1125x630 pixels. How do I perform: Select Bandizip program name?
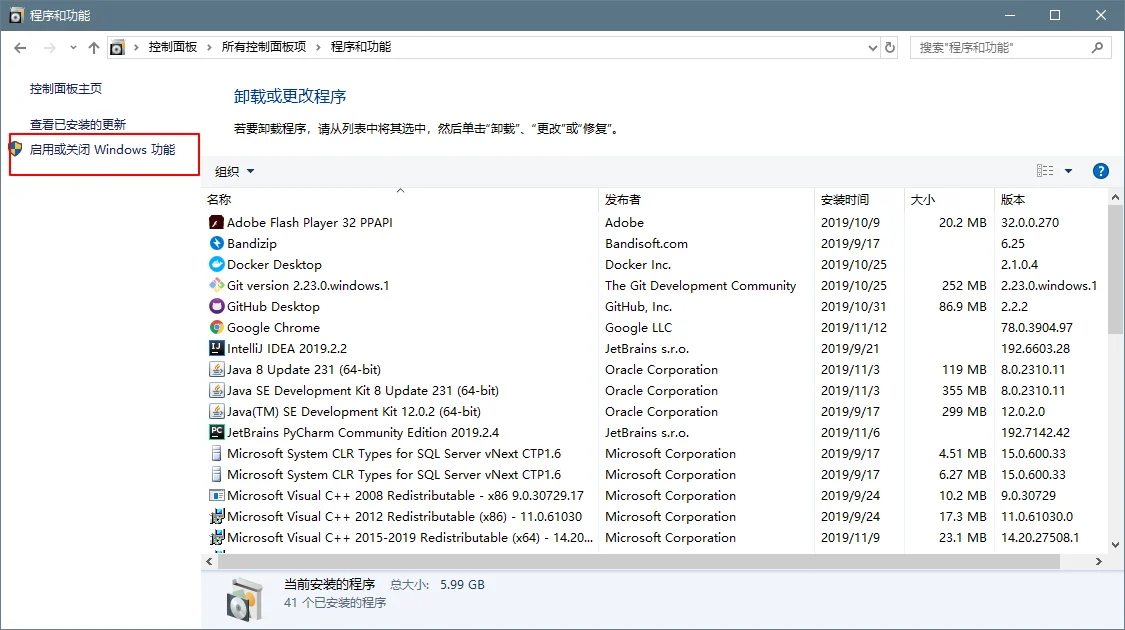click(x=252, y=243)
